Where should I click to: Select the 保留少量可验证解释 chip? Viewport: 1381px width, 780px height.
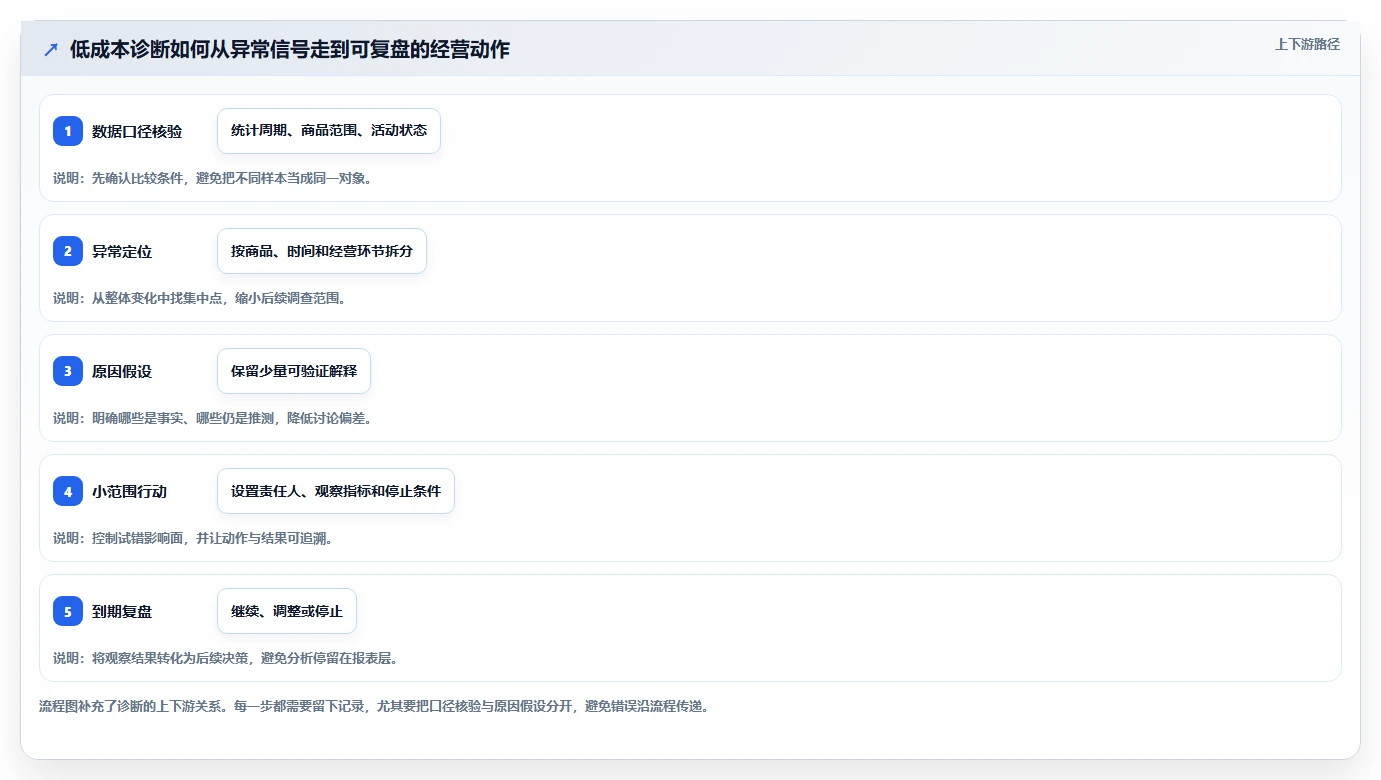[x=294, y=371]
